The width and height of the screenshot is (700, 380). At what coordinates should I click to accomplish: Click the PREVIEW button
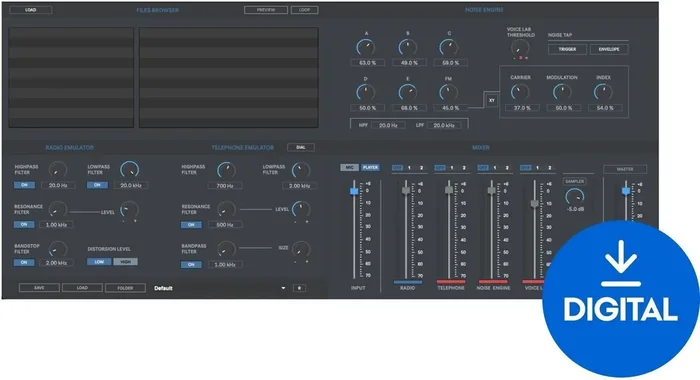point(266,10)
